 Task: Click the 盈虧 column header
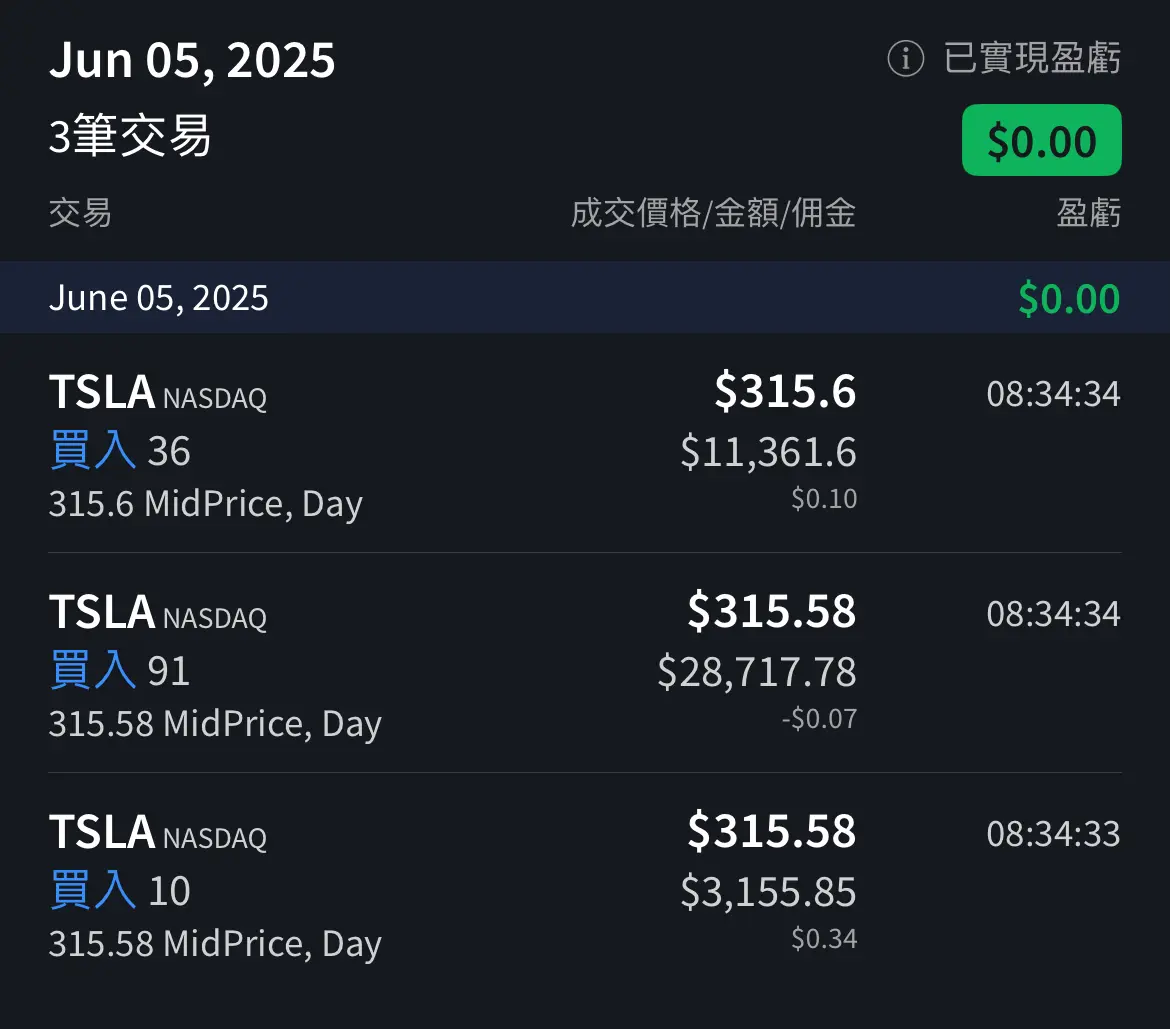click(1088, 212)
